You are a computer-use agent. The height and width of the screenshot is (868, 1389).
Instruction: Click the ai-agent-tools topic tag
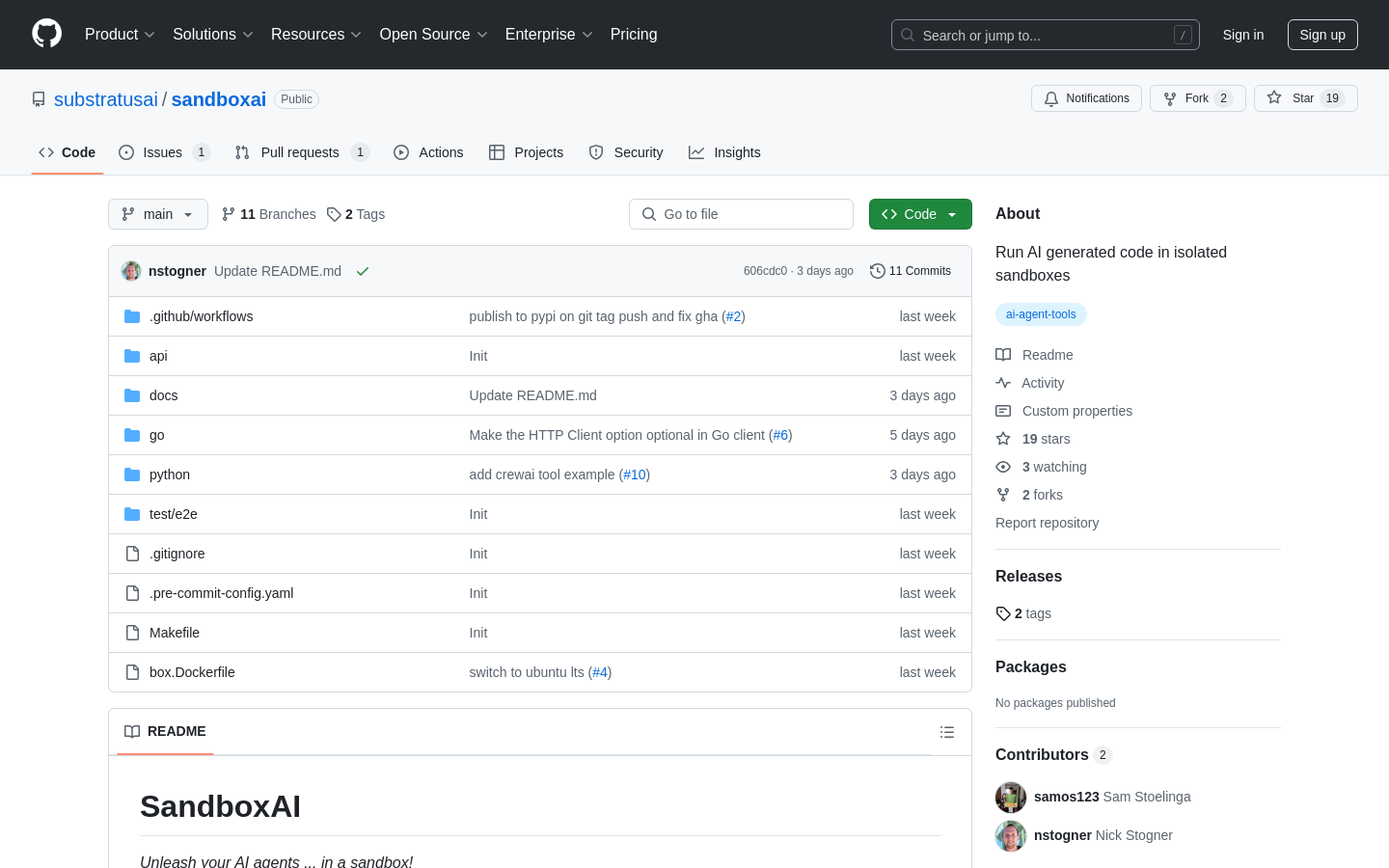(1041, 314)
